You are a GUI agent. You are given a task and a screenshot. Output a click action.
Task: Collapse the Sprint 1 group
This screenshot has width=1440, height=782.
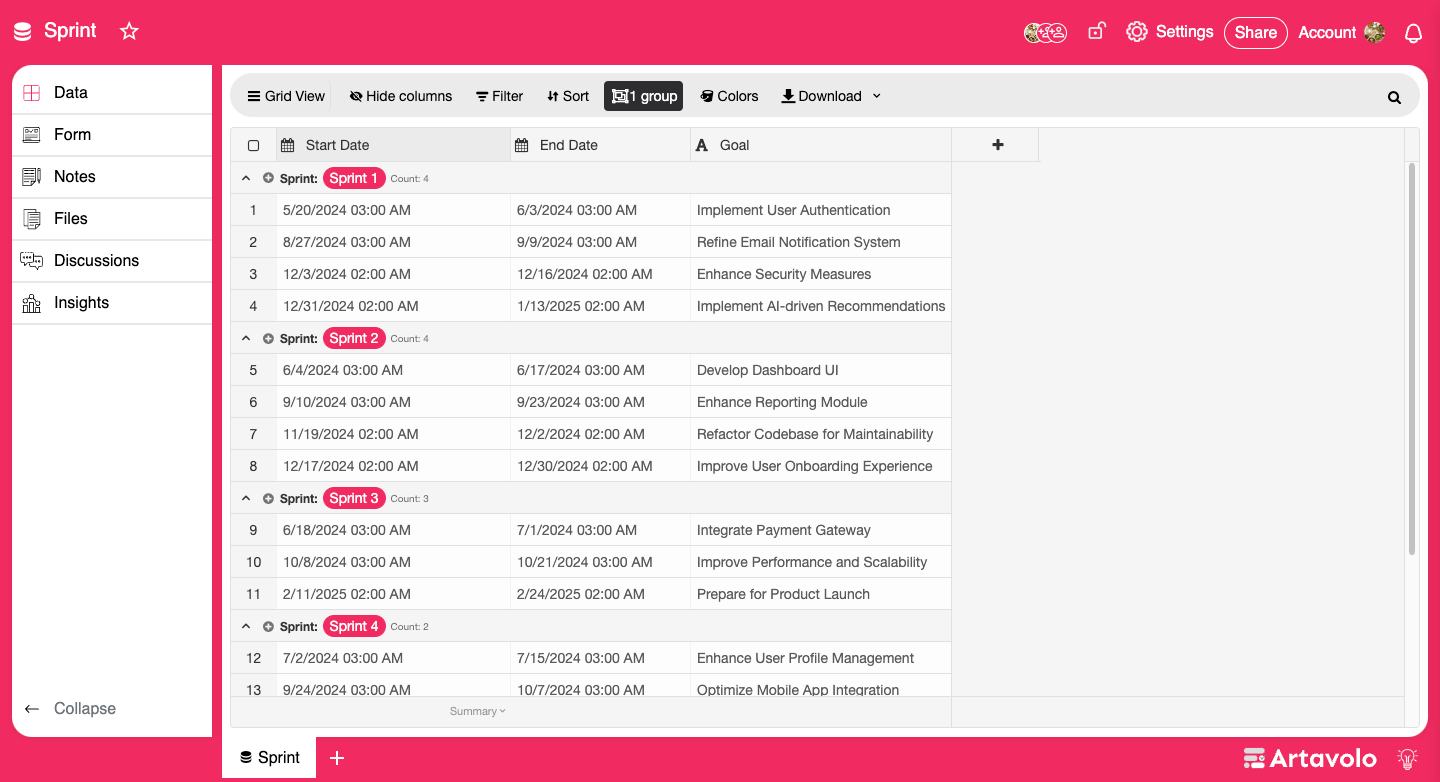(x=245, y=177)
